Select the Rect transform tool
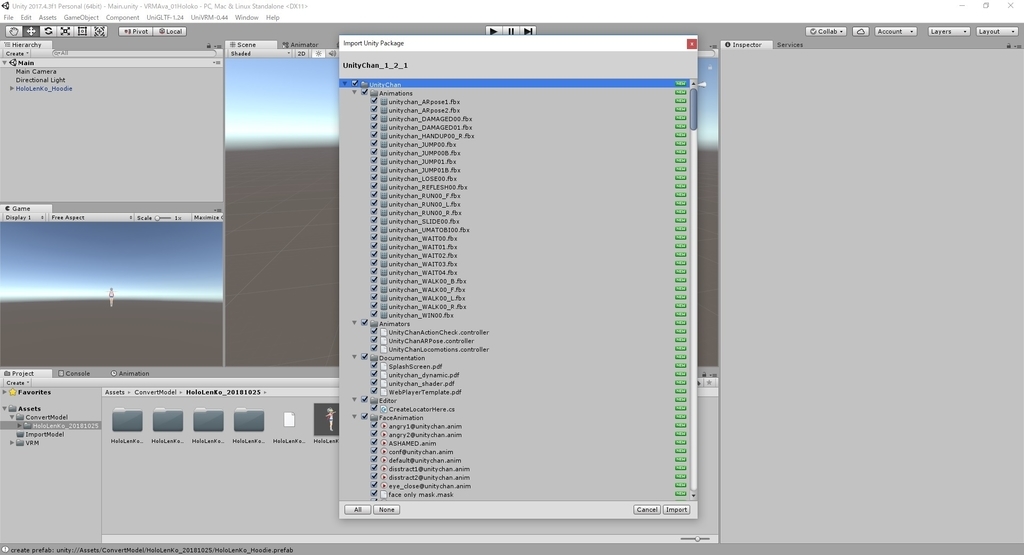 (82, 31)
